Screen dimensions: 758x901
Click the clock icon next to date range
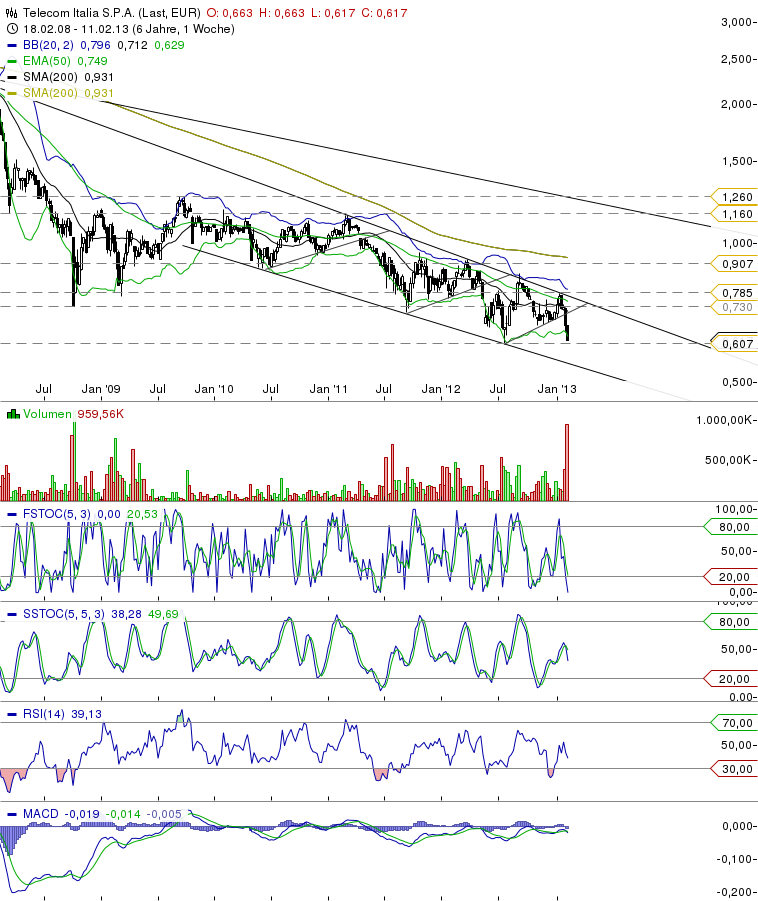[x=11, y=29]
